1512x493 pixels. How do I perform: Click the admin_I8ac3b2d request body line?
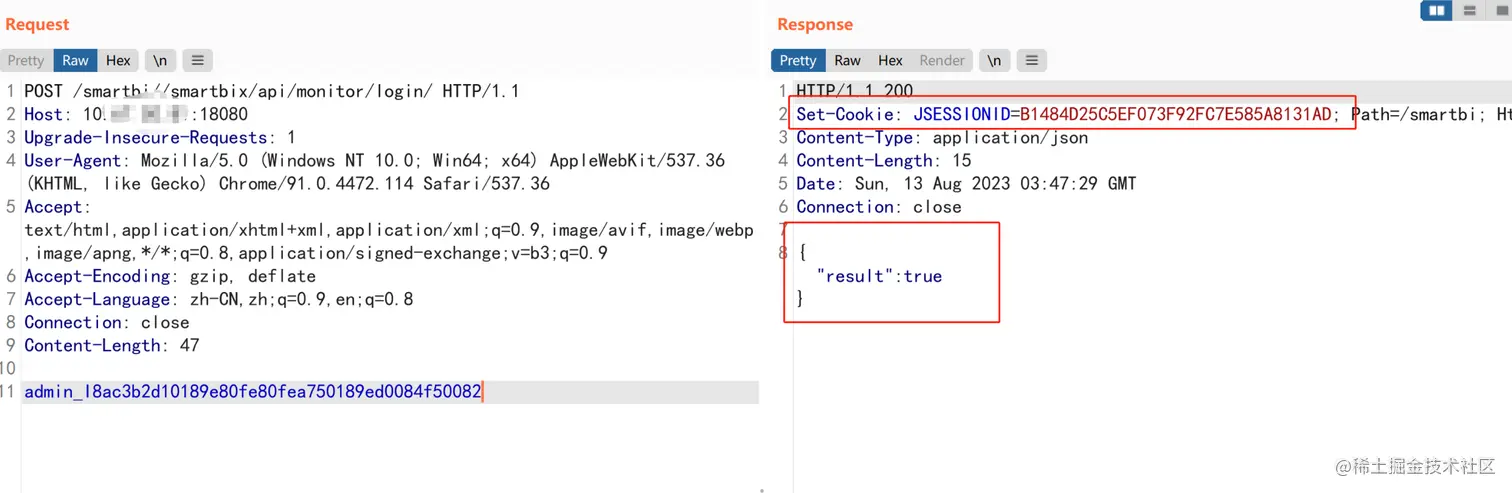click(x=253, y=391)
